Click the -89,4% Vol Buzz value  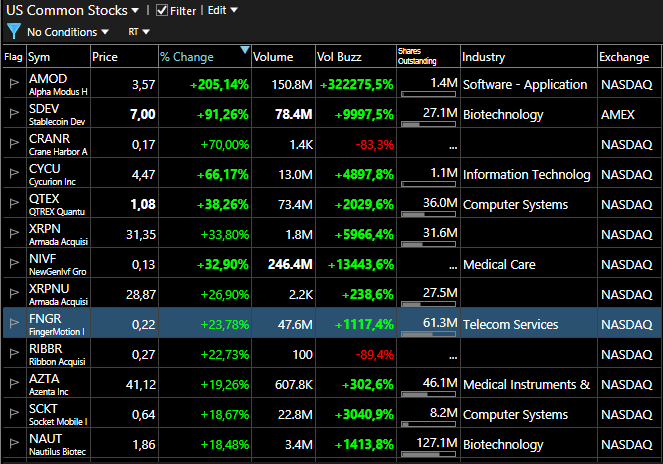[x=375, y=354]
